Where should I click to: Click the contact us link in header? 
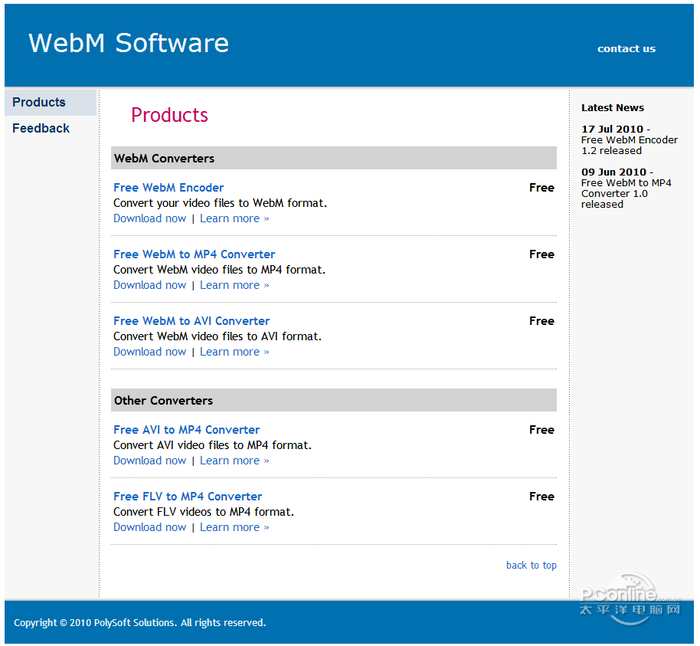(x=626, y=49)
